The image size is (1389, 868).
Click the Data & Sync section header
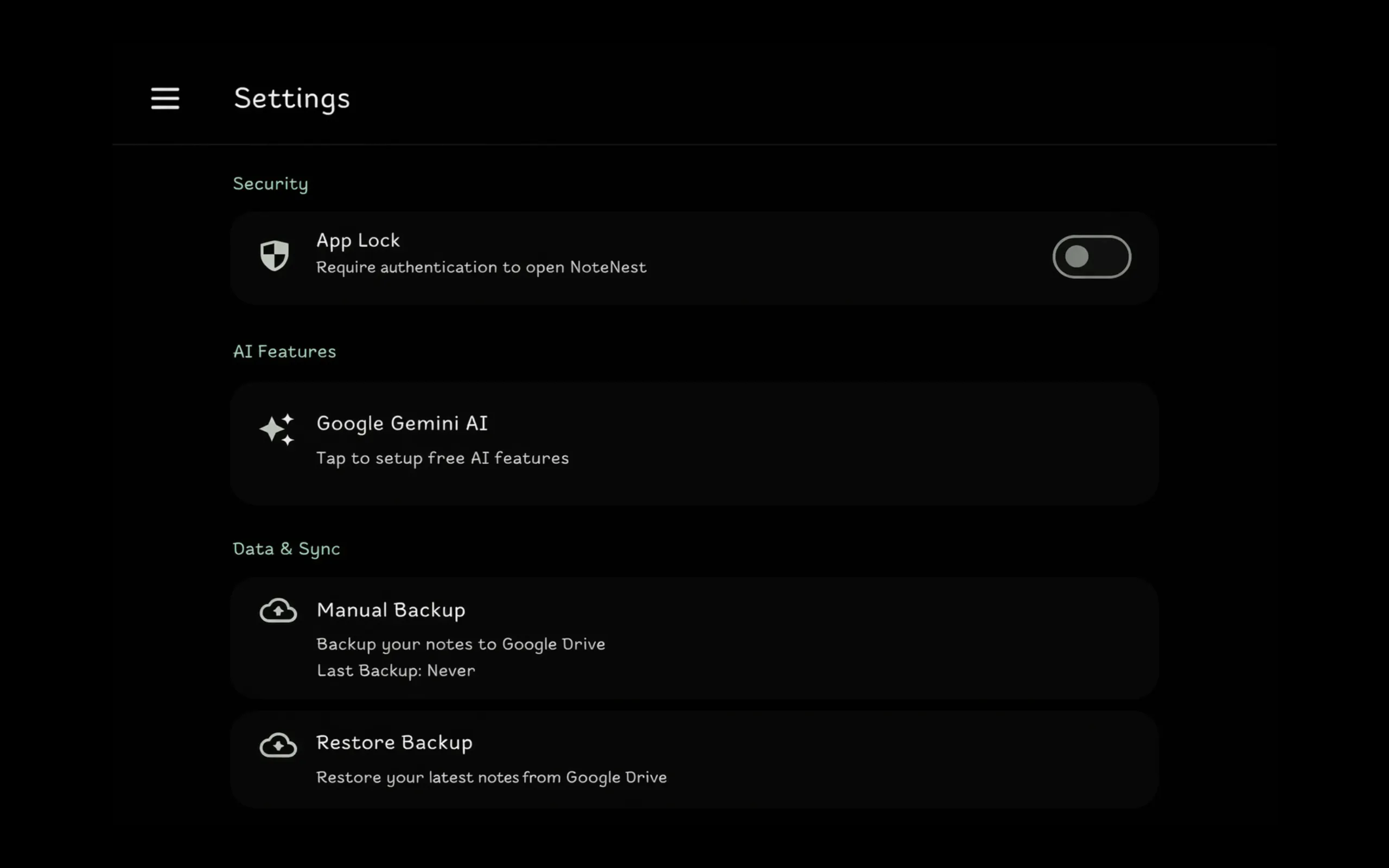tap(286, 549)
